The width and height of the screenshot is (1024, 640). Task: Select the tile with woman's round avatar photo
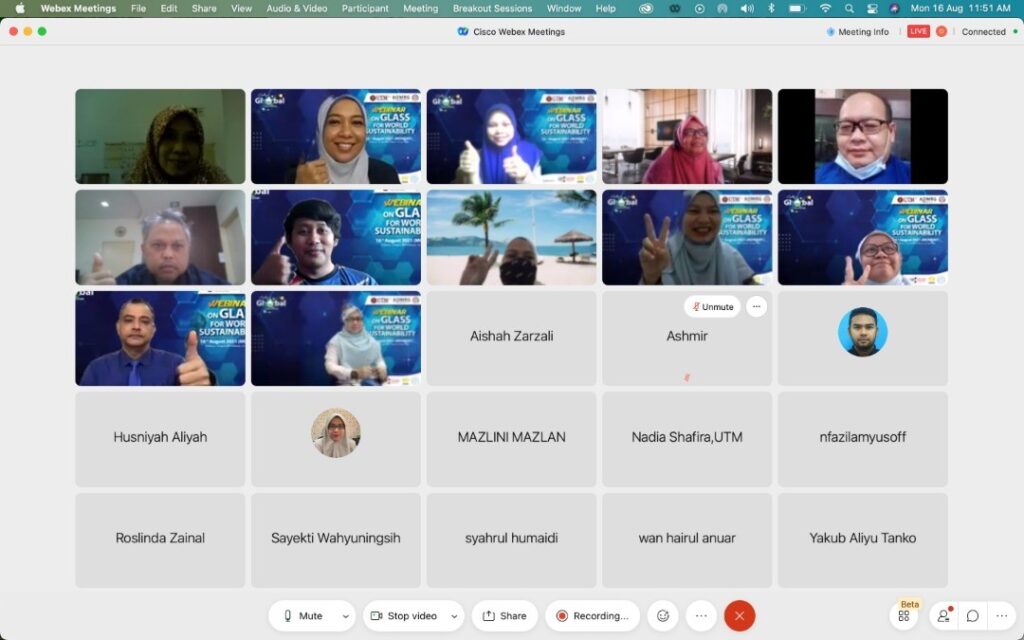coord(336,439)
